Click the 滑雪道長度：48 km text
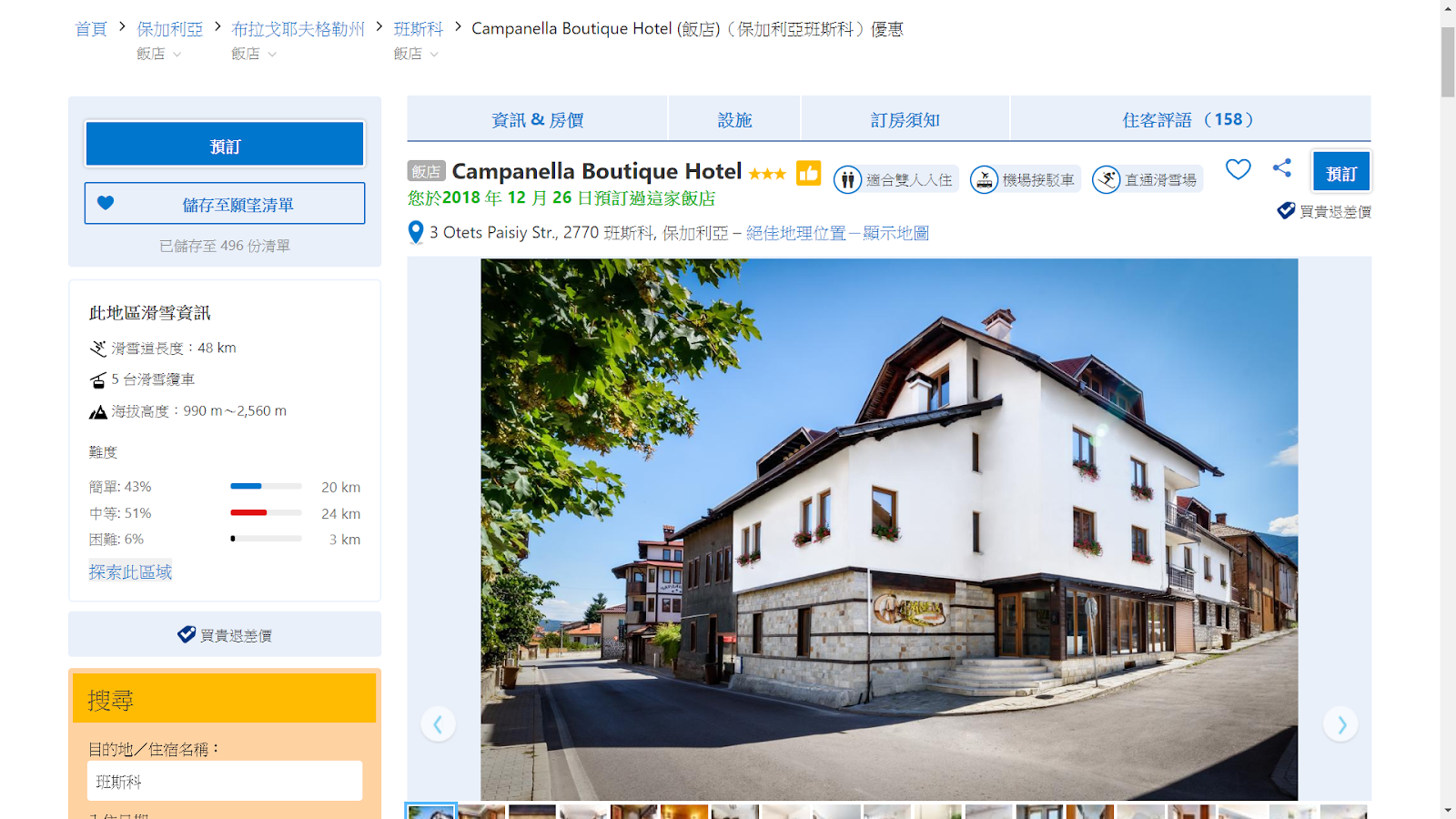1456x819 pixels. [x=174, y=348]
